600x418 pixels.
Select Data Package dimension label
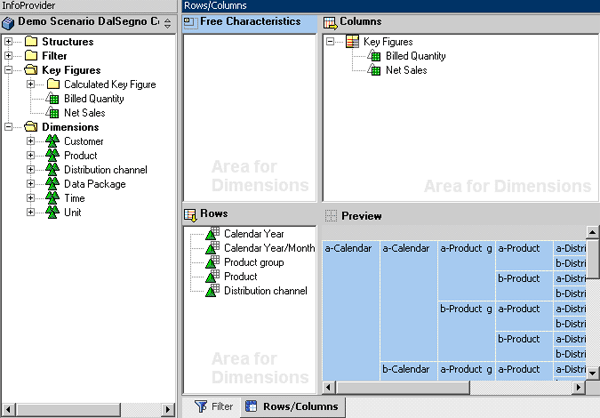[95, 184]
